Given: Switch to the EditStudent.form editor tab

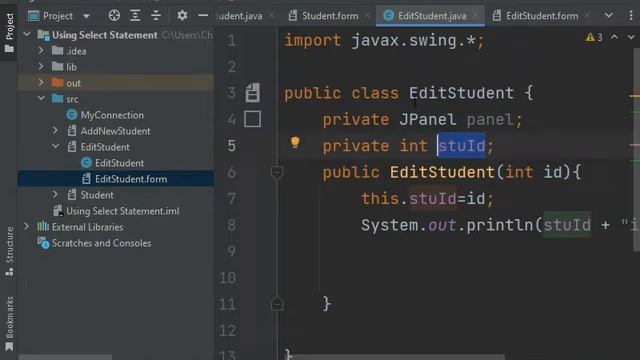Looking at the screenshot, I should pos(536,16).
